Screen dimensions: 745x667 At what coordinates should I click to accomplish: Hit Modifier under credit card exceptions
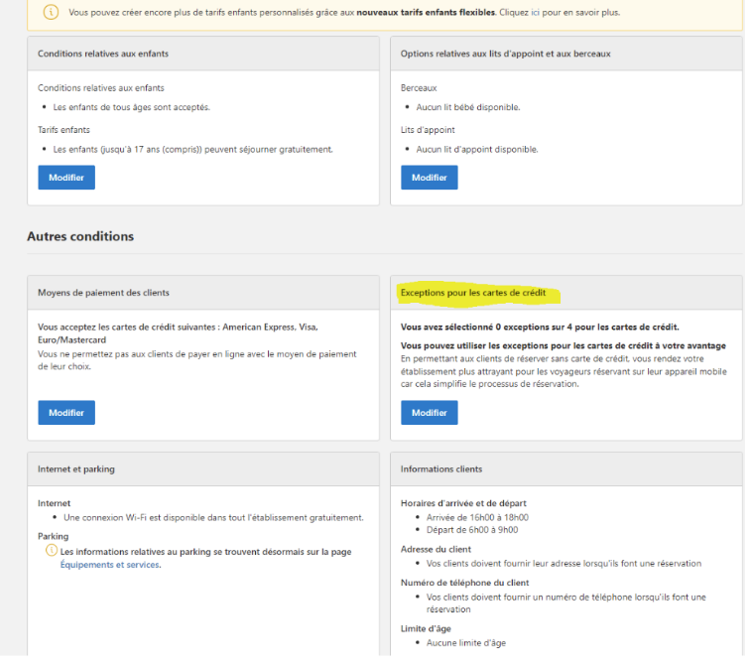pos(429,413)
